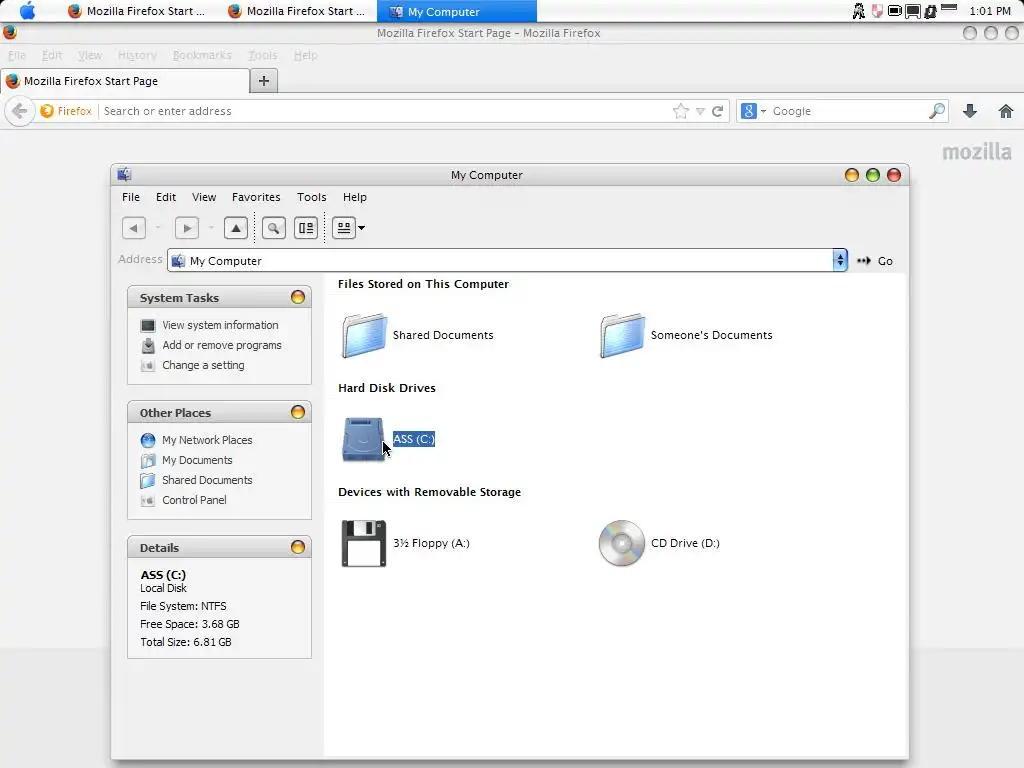Screen dimensions: 1024x768
Task: Click the first system tray icon
Action: [859, 11]
